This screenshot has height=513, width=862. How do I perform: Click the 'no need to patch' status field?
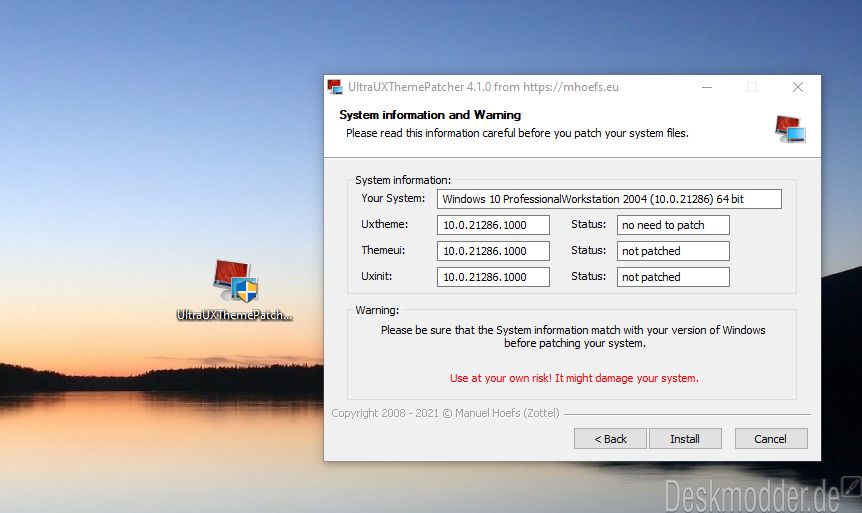[673, 225]
